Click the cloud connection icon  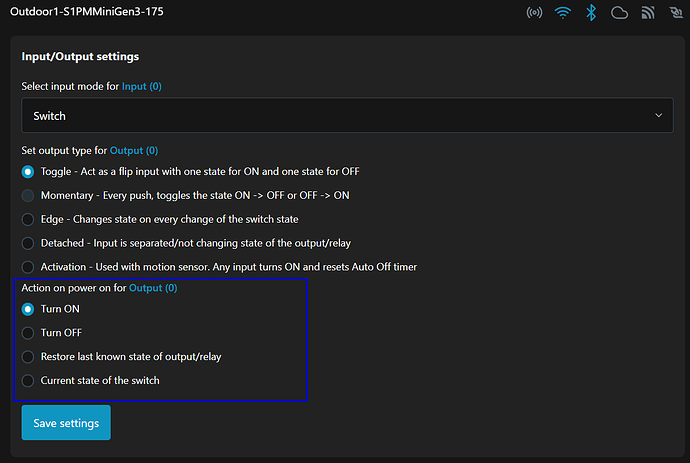(619, 13)
